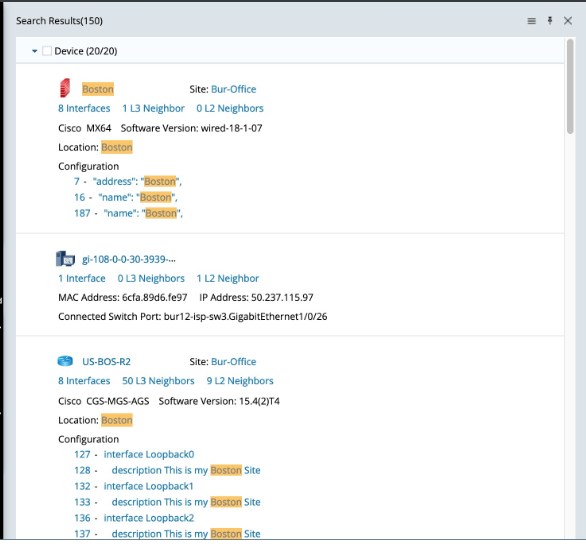Check the Device (20/20) checkbox
Screen dimensions: 586x547
point(47,51)
